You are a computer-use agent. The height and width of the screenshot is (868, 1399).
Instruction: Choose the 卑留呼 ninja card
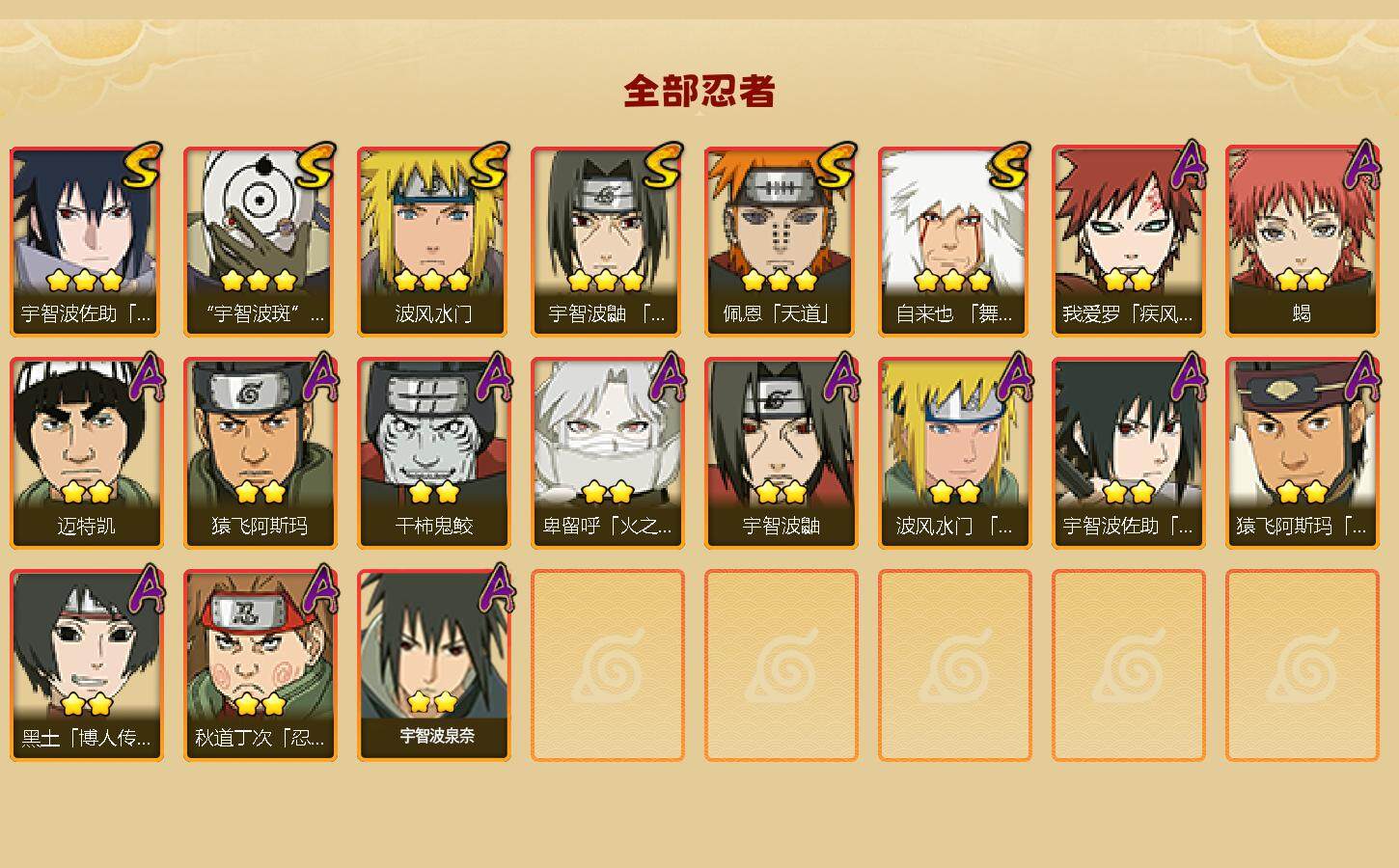click(x=607, y=453)
